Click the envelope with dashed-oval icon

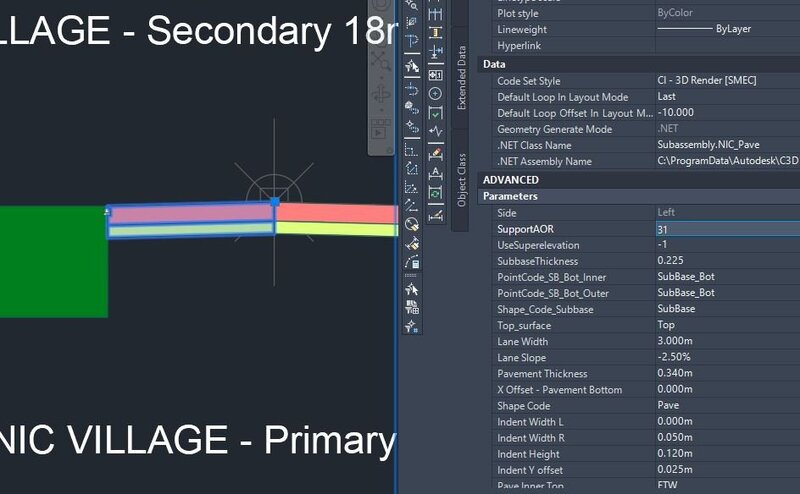click(x=411, y=108)
